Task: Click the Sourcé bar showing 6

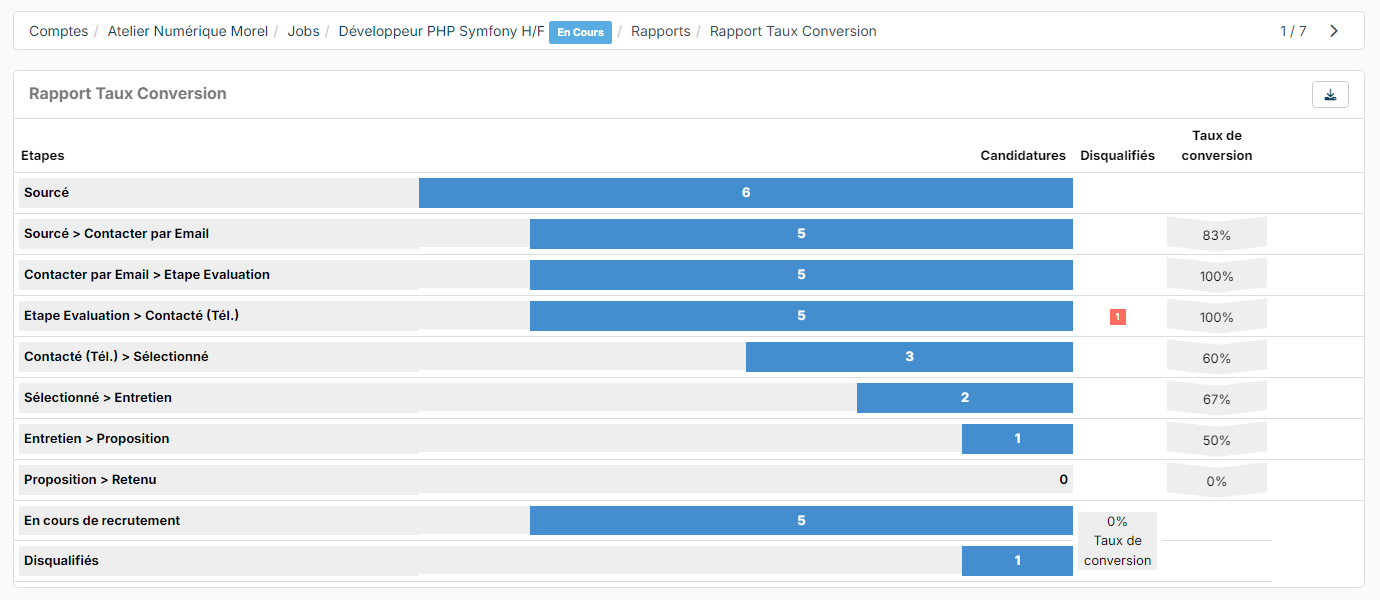Action: 746,193
